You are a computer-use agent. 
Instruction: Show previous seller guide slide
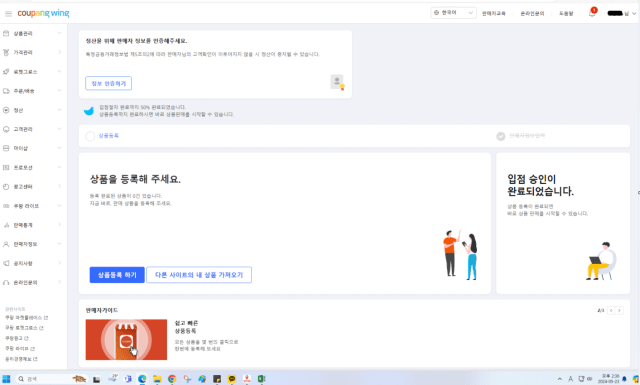pos(611,311)
